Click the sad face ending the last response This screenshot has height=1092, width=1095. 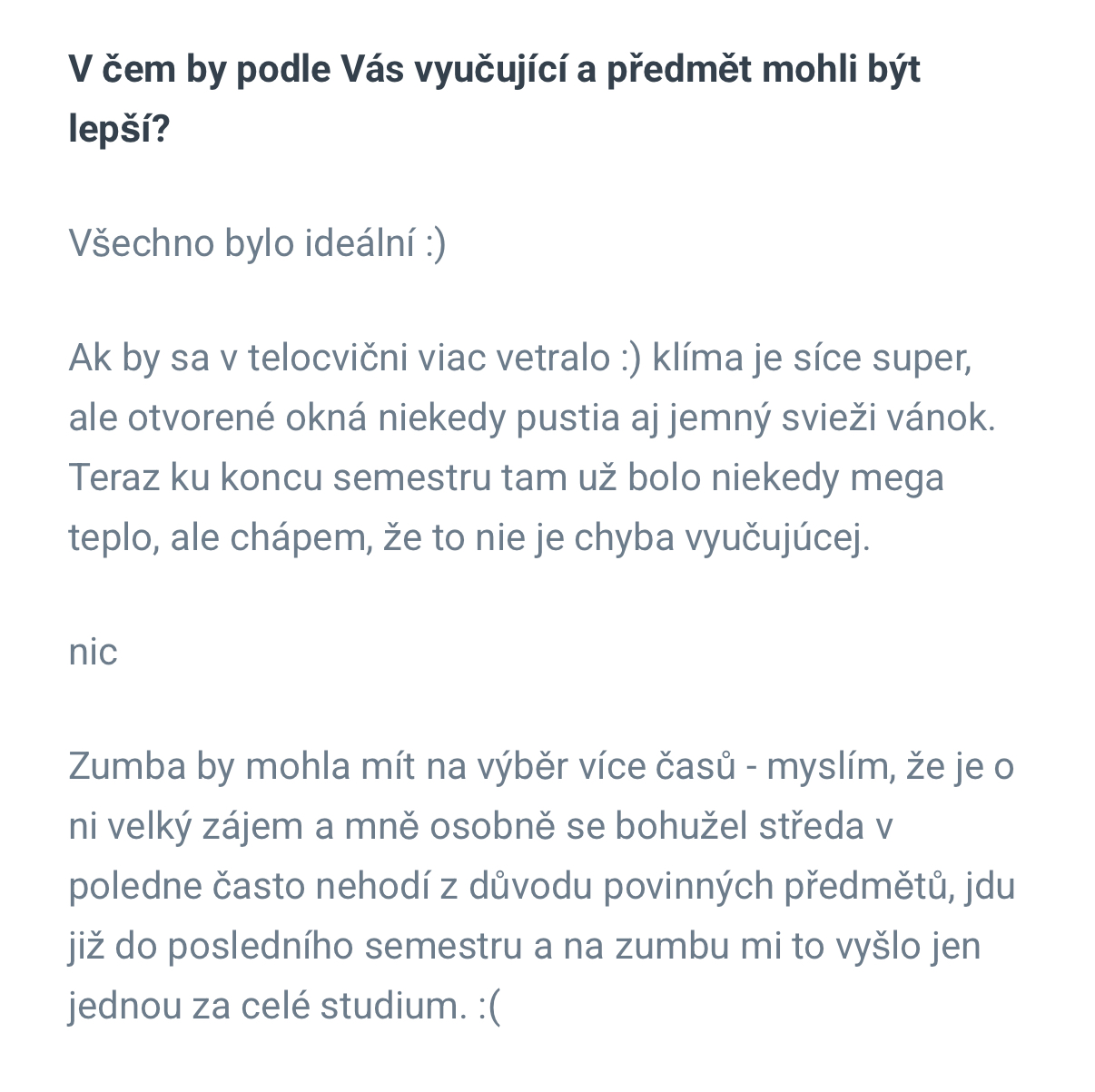(x=489, y=1007)
